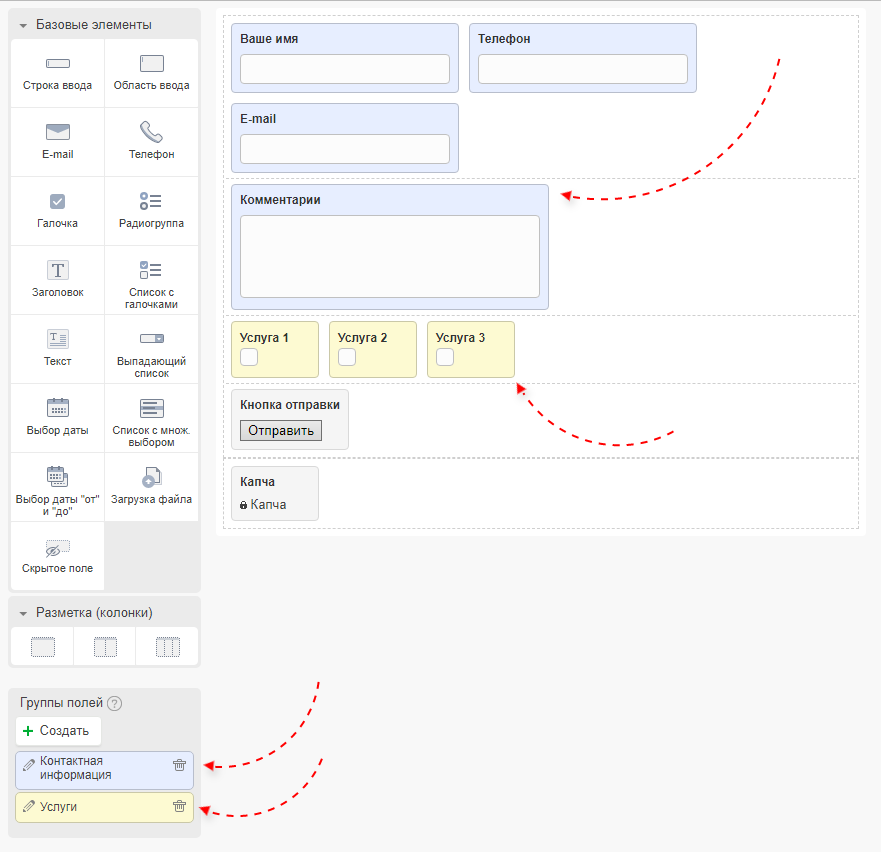Enable the Услуга 2 checkbox
The width and height of the screenshot is (881, 852).
pos(347,357)
